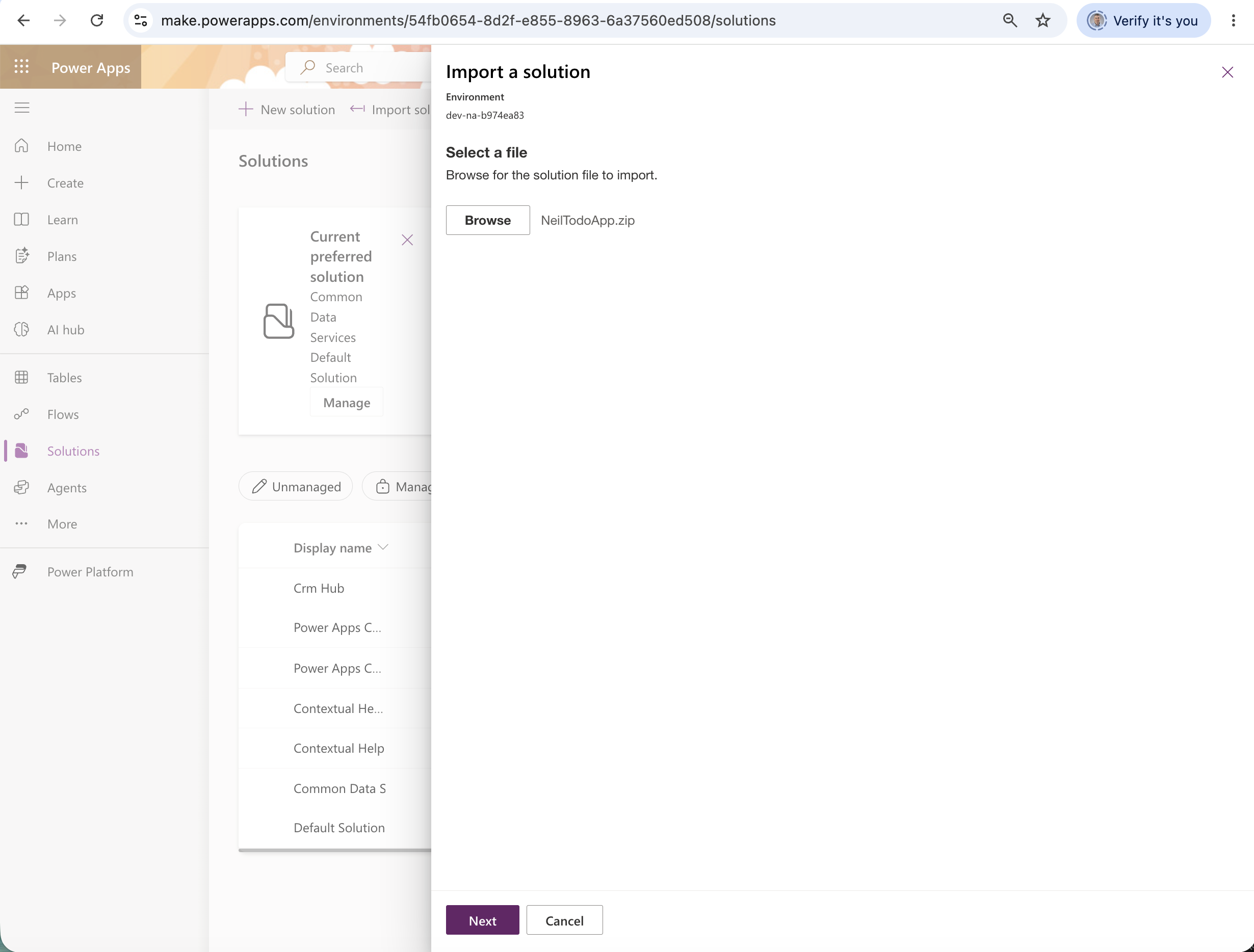Click the Tables grid icon
The height and width of the screenshot is (952, 1254).
click(x=21, y=378)
